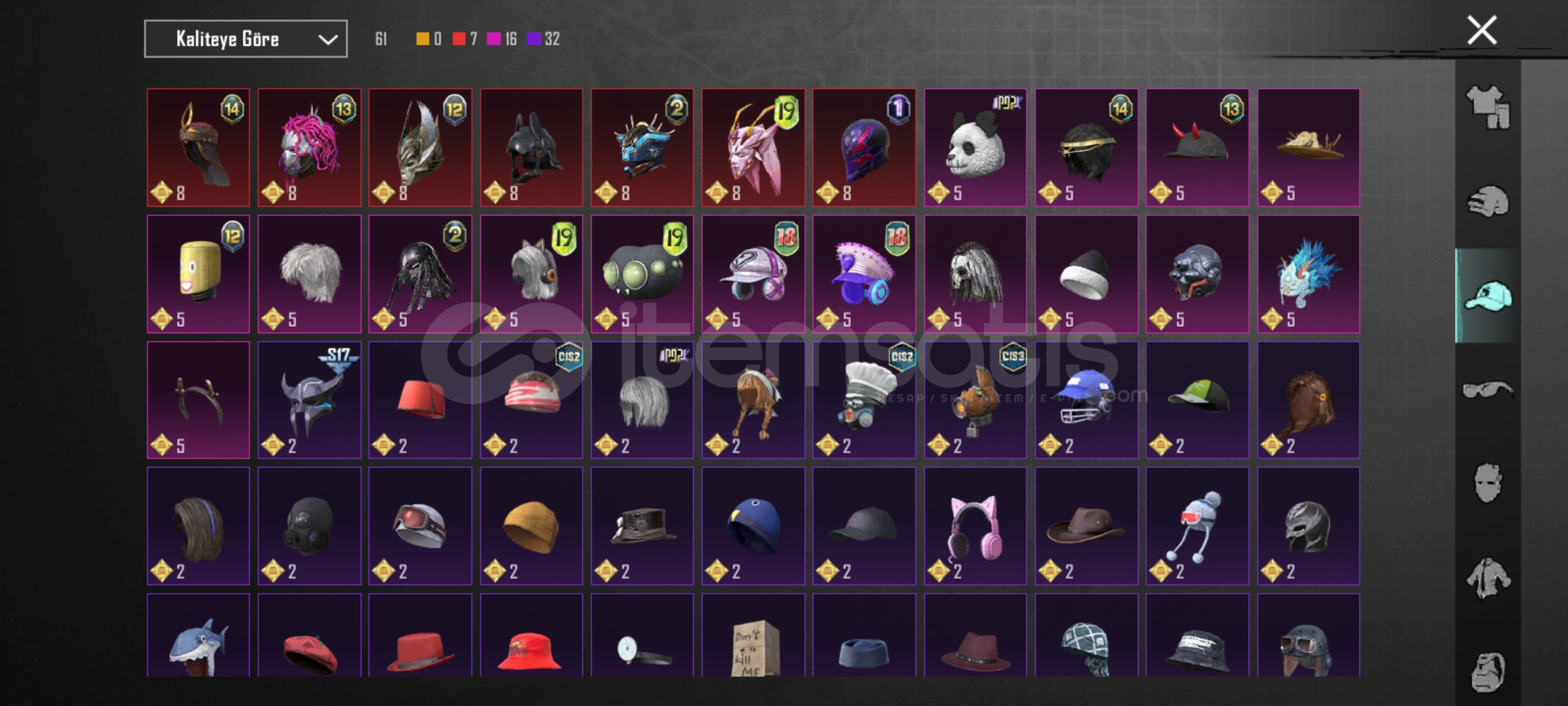Open the backpack category at sidebar bottom

[x=1488, y=671]
